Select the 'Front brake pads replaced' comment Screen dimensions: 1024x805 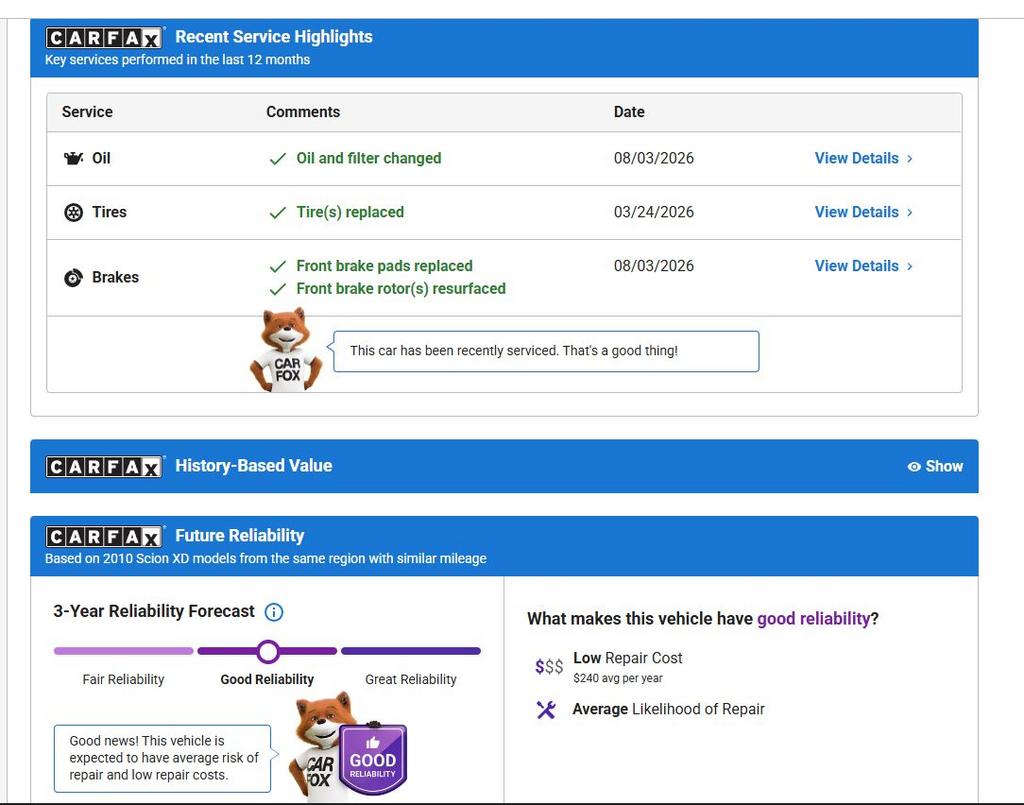385,266
